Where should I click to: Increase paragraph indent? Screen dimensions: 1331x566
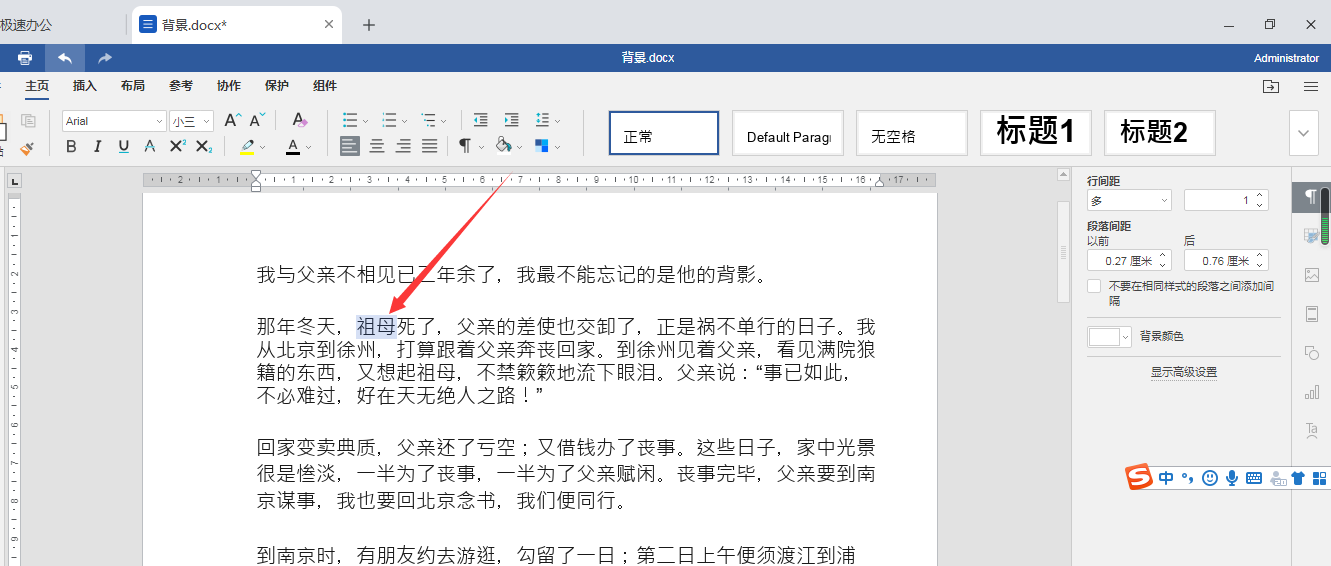[x=511, y=120]
